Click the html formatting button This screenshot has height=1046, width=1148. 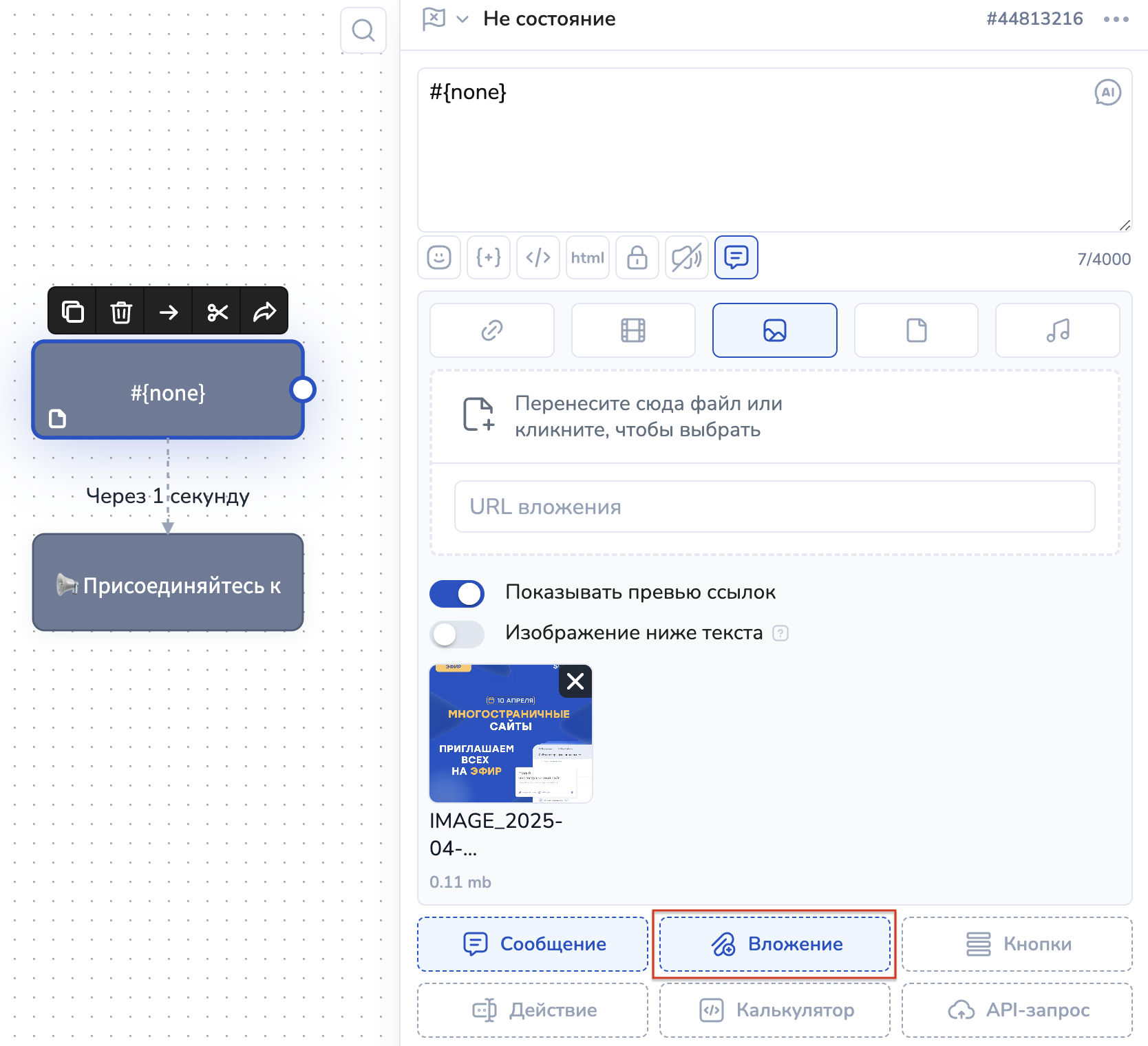click(x=587, y=257)
